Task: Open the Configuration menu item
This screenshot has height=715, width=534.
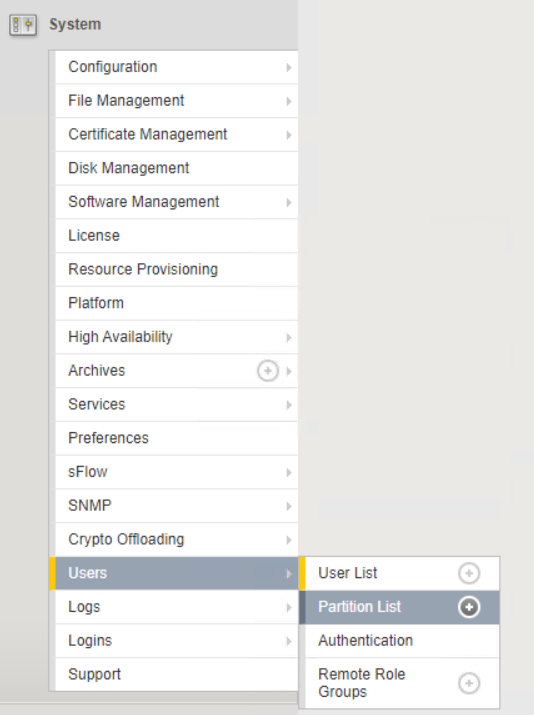Action: tap(176, 67)
